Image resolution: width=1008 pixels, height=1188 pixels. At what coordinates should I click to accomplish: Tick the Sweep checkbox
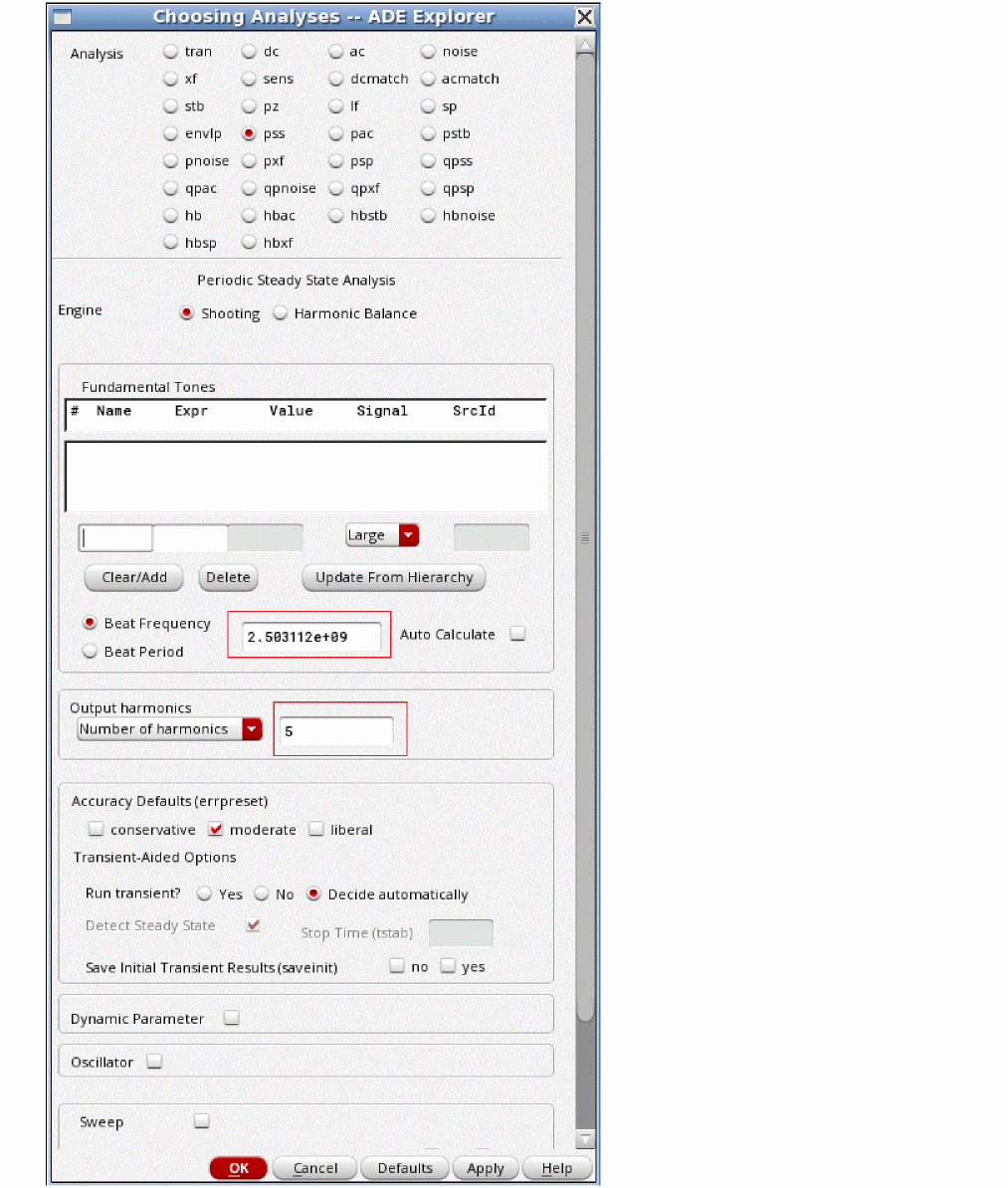click(x=202, y=1121)
